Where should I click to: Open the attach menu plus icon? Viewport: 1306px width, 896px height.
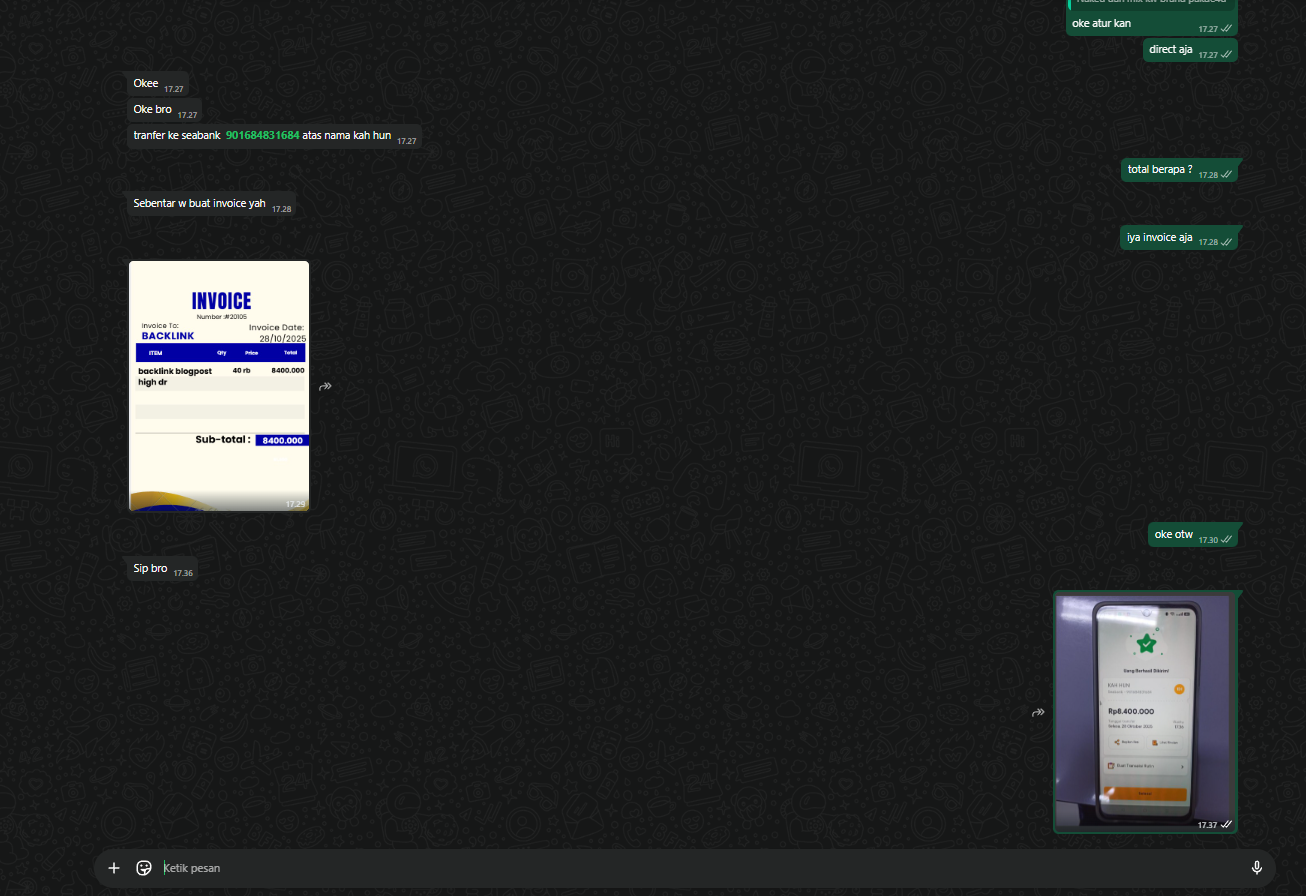coord(114,868)
